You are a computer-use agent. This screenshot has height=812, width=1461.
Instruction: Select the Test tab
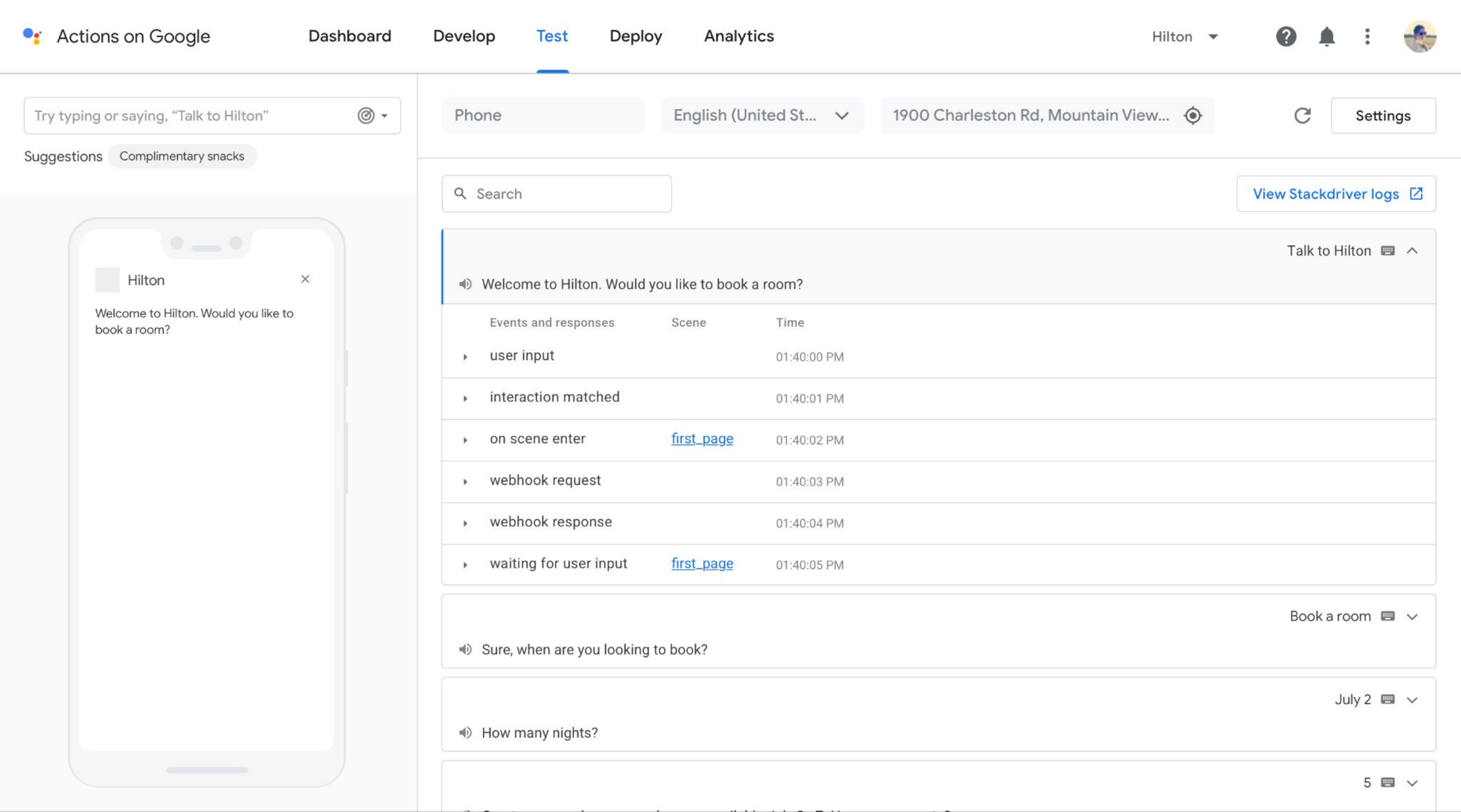tap(552, 36)
